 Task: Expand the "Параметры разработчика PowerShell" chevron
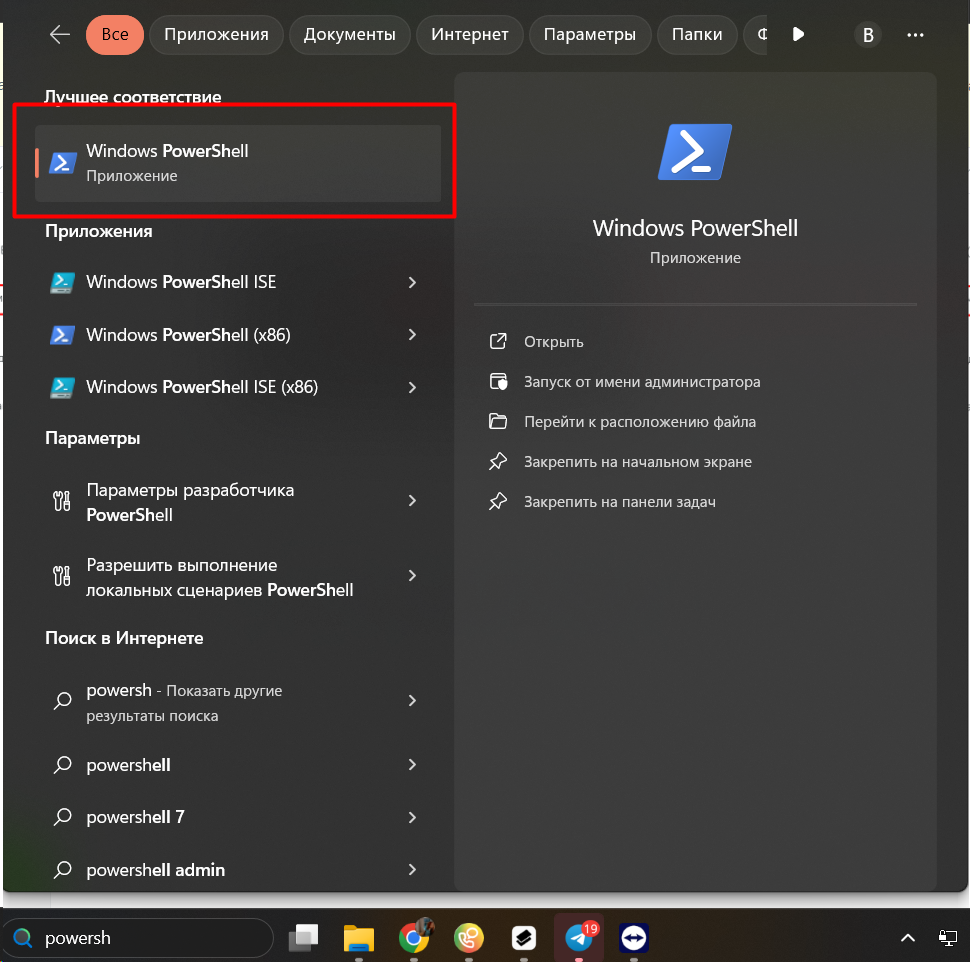(412, 500)
